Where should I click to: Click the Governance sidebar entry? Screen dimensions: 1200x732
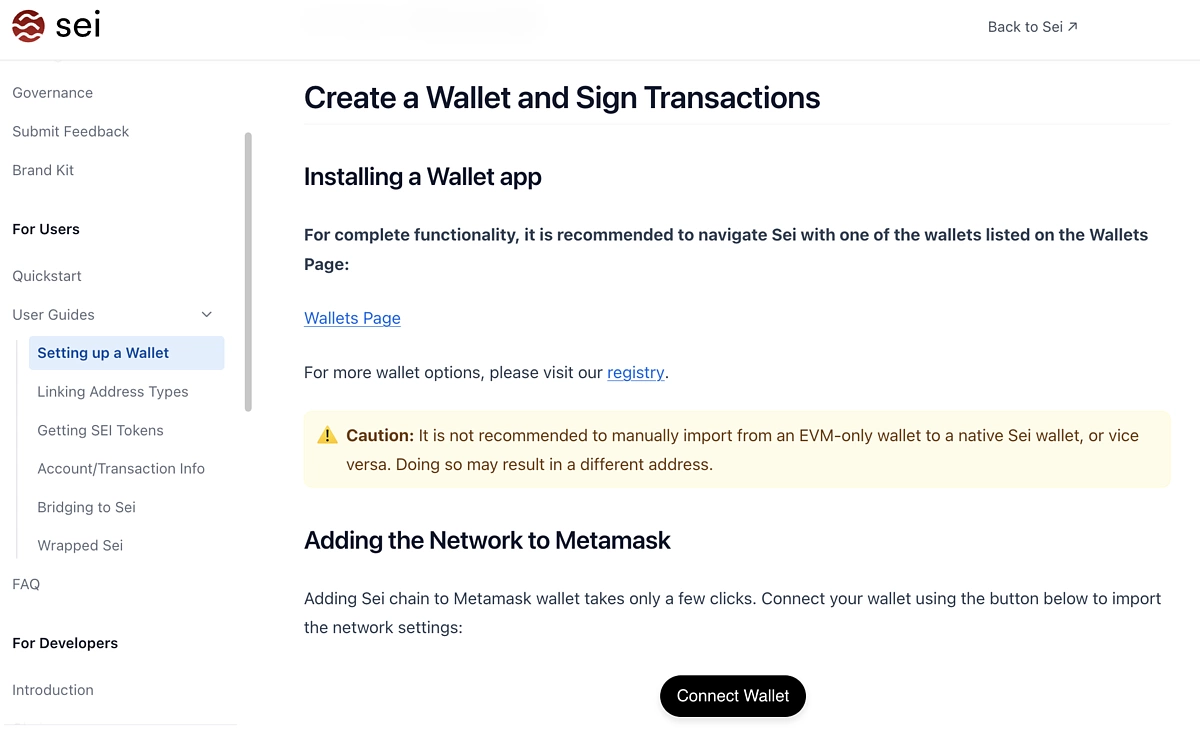point(52,92)
